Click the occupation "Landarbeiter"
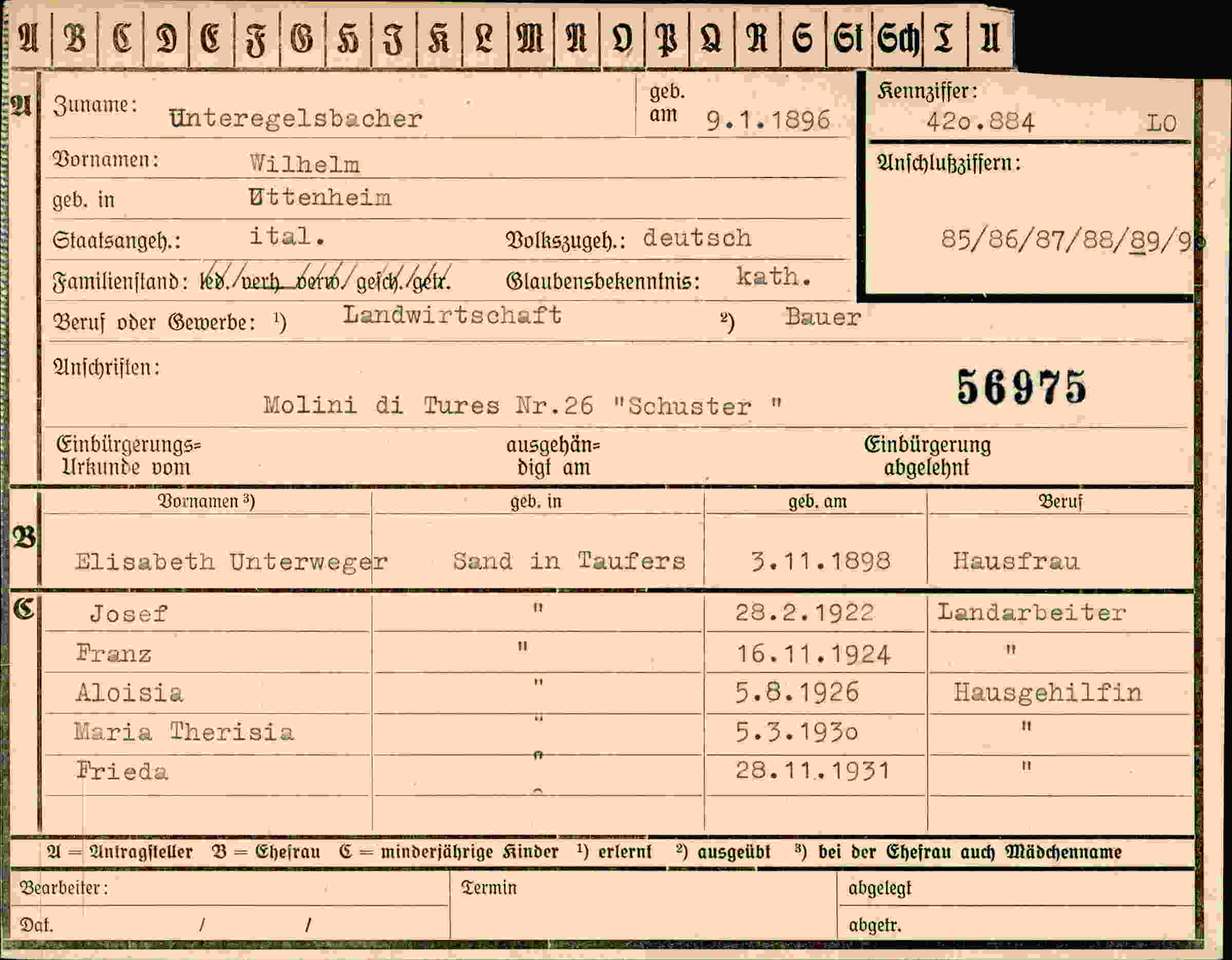Viewport: 1232px width, 960px height. tap(1032, 613)
